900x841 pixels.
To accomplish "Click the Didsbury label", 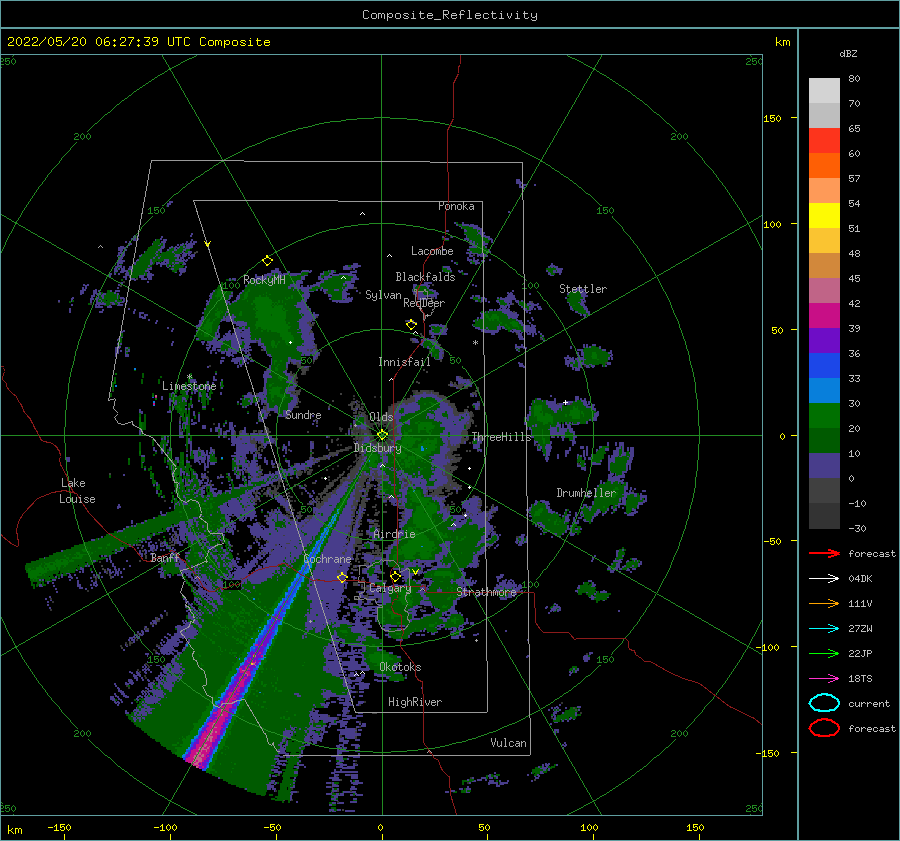I will [378, 448].
